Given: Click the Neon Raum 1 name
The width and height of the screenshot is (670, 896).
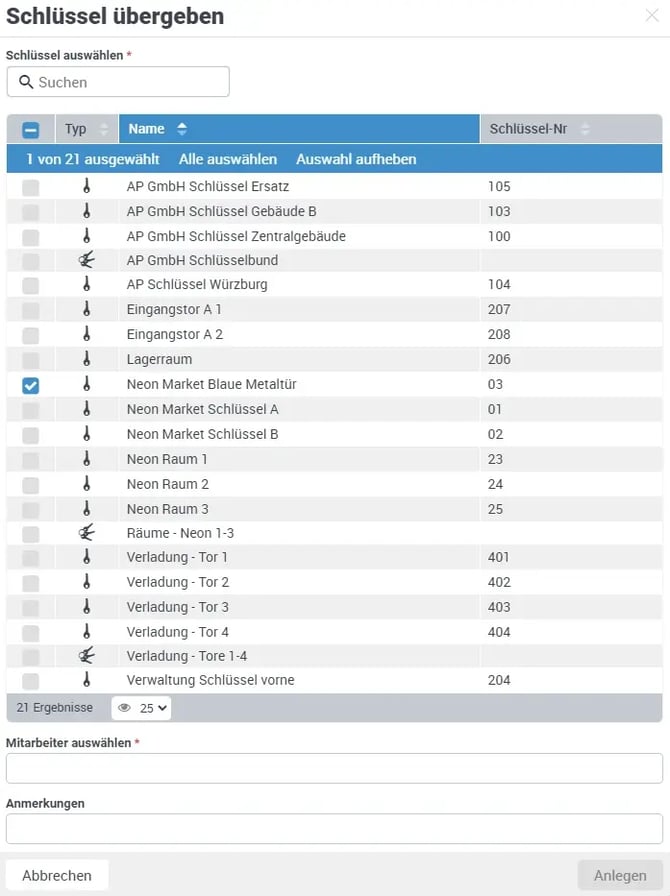Looking at the screenshot, I should 167,459.
